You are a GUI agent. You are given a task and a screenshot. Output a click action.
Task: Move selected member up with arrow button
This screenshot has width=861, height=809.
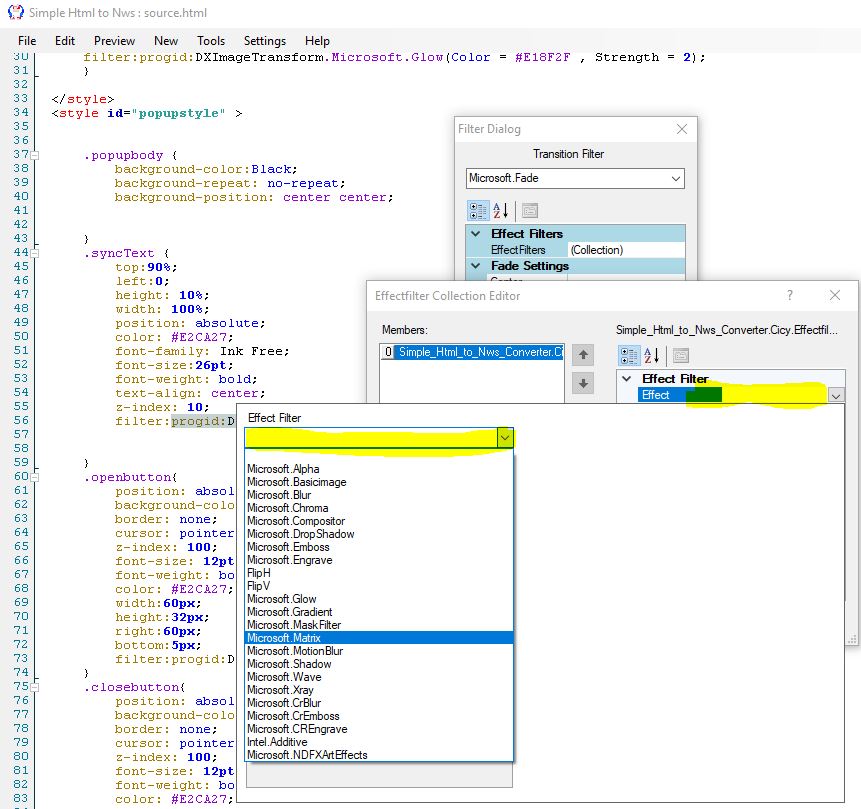point(585,355)
